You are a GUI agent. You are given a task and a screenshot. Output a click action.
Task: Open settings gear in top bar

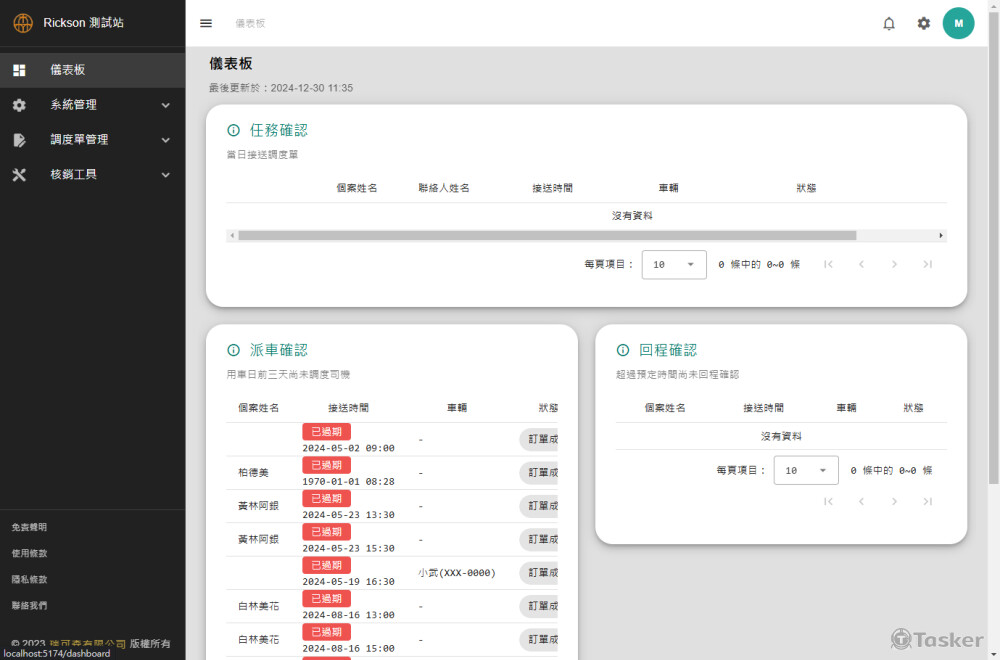(x=923, y=23)
